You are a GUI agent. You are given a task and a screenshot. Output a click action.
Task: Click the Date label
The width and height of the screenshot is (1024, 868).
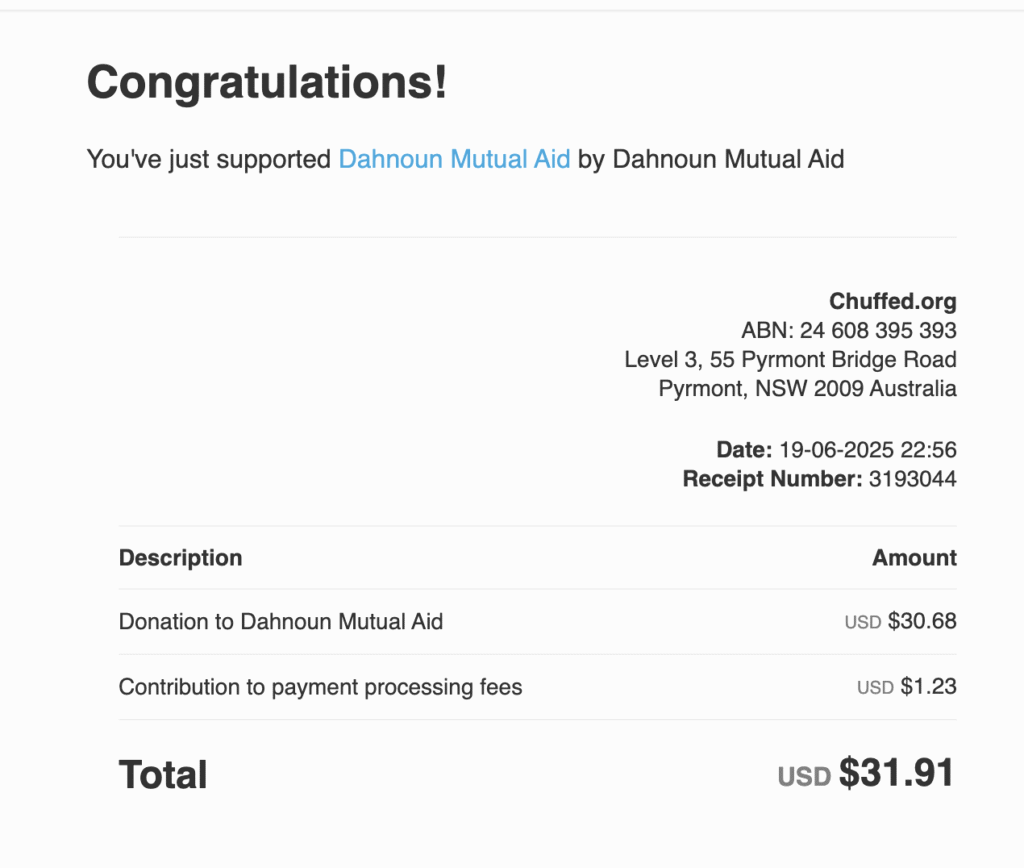744,449
